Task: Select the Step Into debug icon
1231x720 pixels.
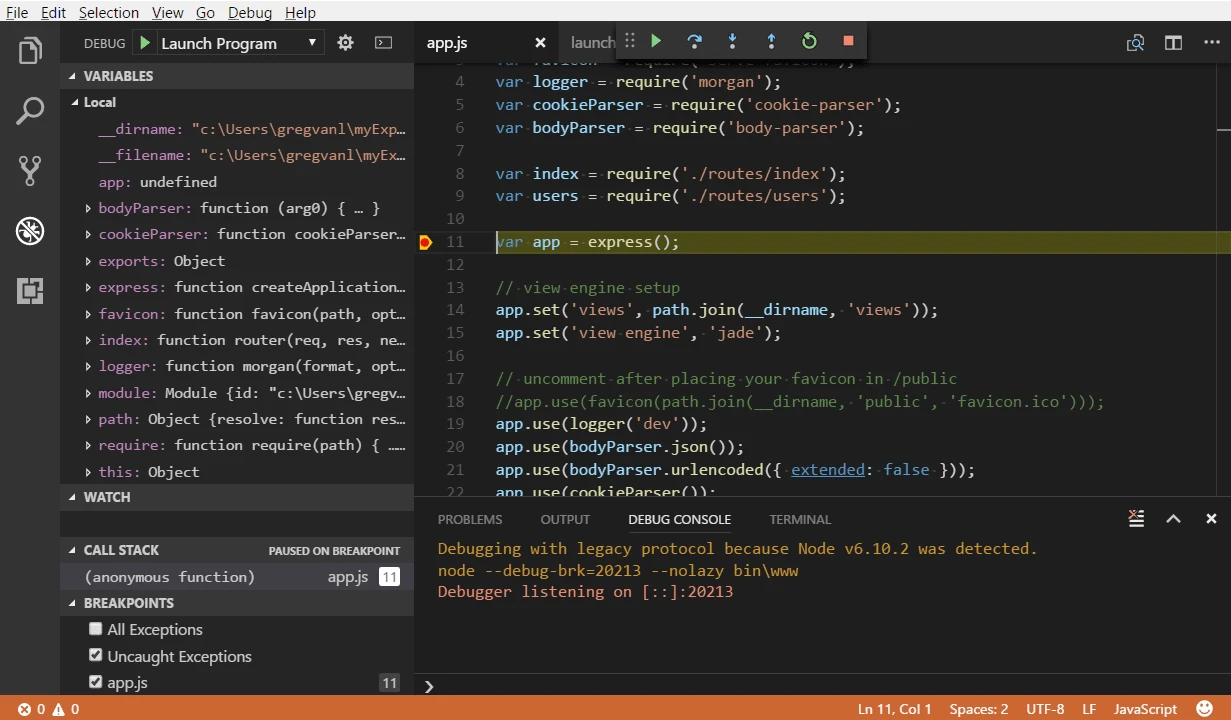Action: pos(732,41)
